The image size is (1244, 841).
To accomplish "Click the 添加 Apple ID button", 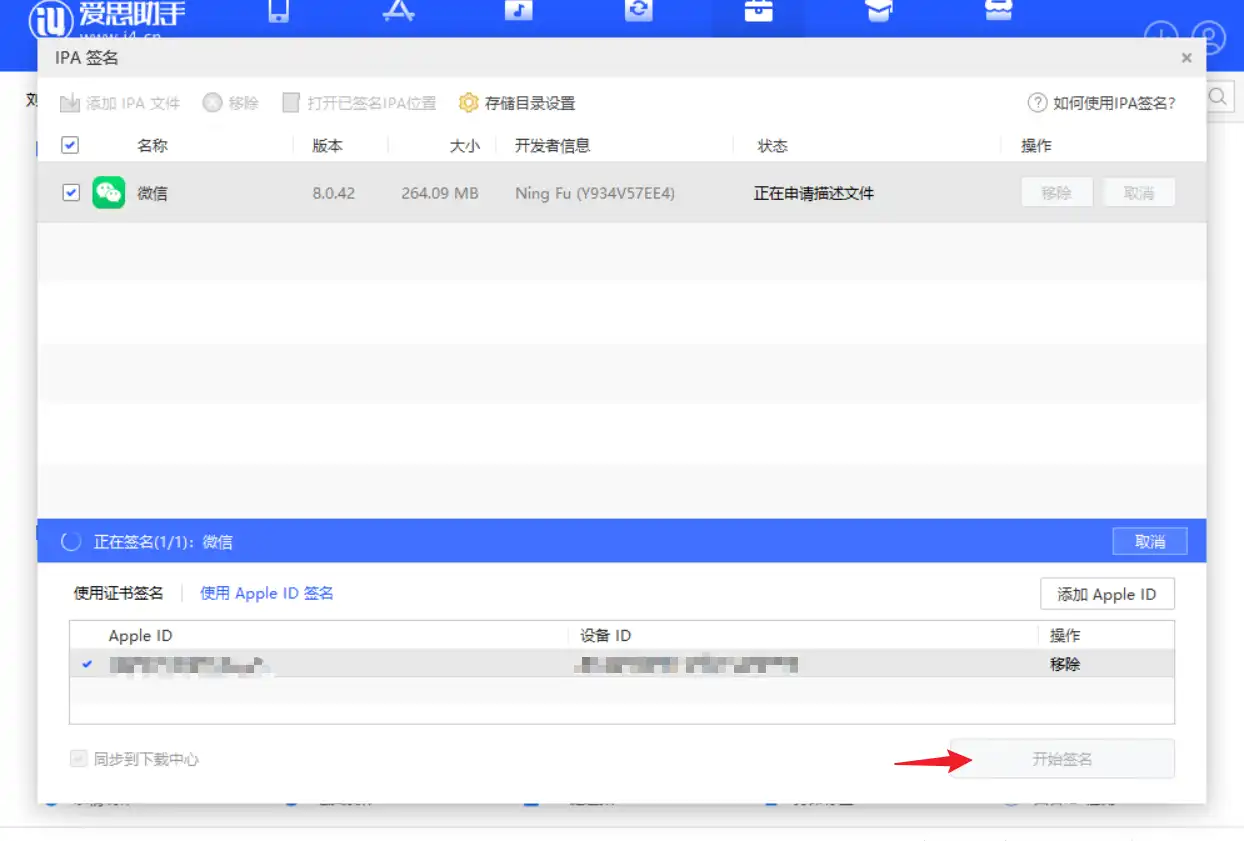I will pyautogui.click(x=1107, y=594).
